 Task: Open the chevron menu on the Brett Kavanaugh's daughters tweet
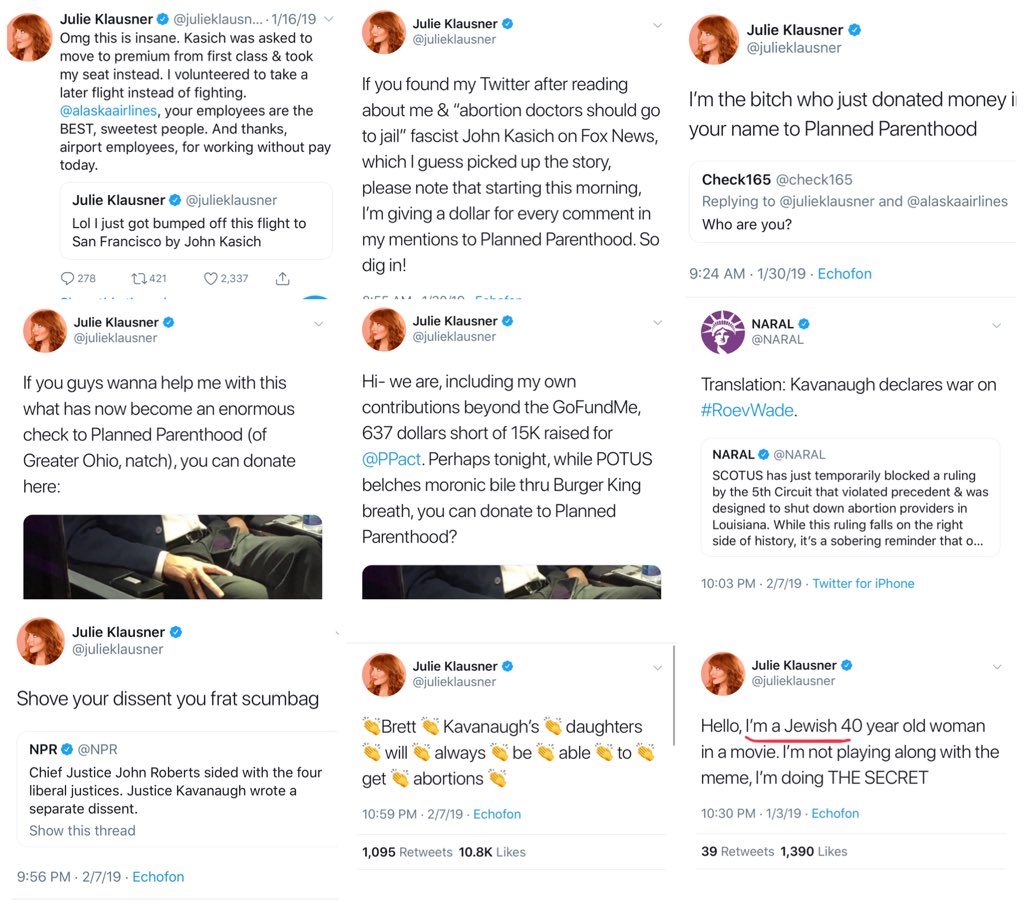(657, 667)
